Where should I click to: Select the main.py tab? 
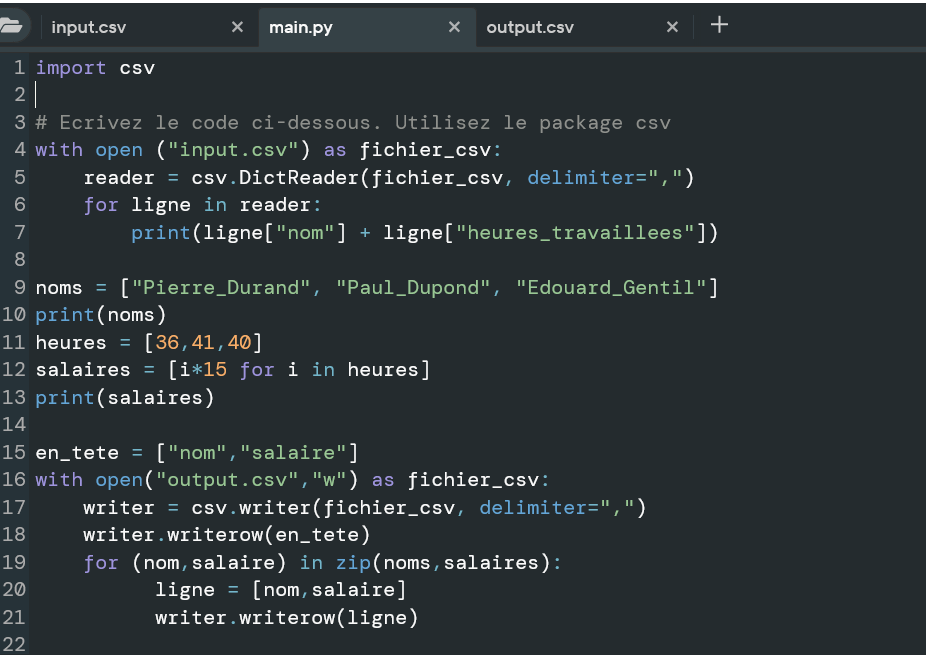[301, 27]
